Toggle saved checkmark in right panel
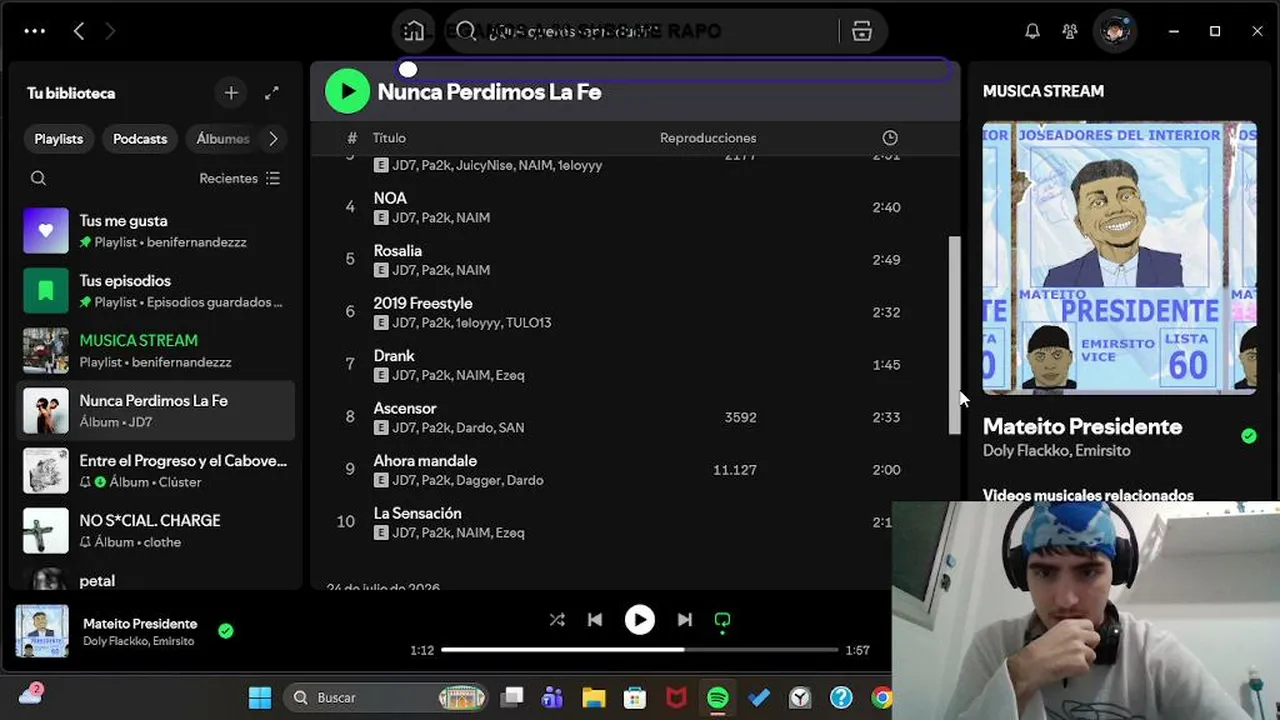The width and height of the screenshot is (1280, 720). pyautogui.click(x=1249, y=436)
